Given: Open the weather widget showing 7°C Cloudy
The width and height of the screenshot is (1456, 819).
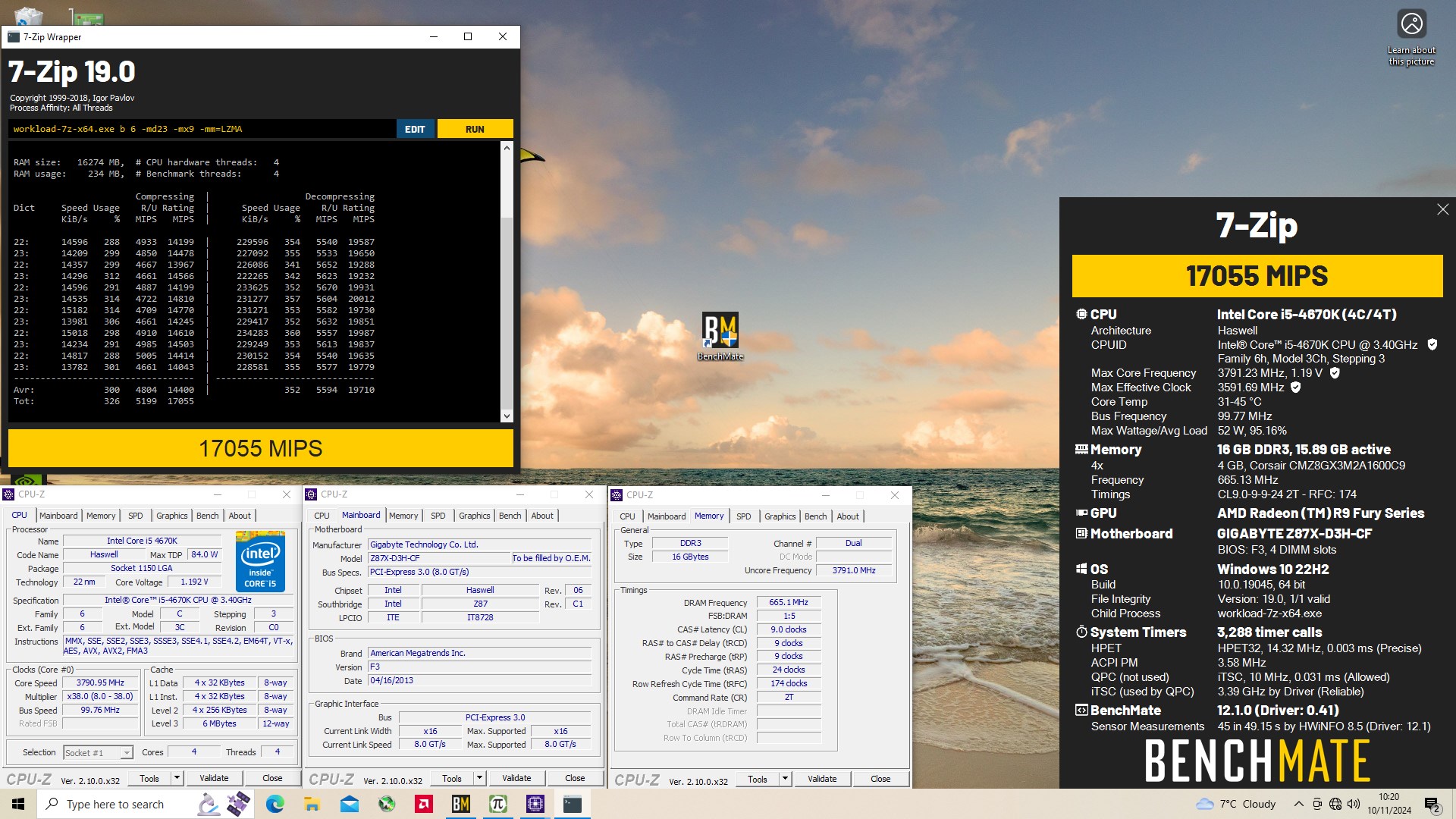Looking at the screenshot, I should click(x=1236, y=804).
